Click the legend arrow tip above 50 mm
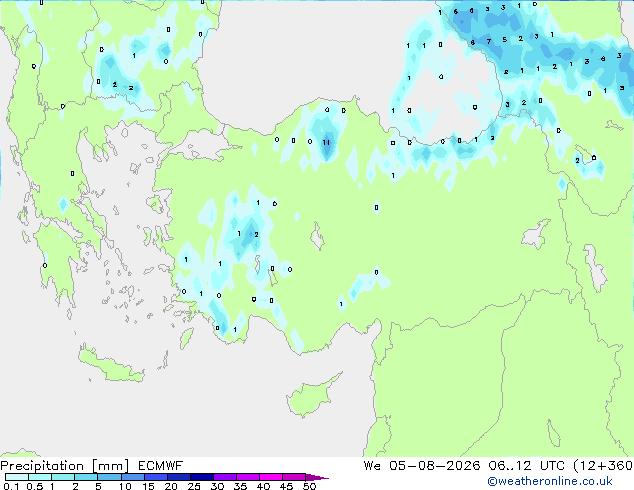This screenshot has height=490, width=634. tap(317, 477)
